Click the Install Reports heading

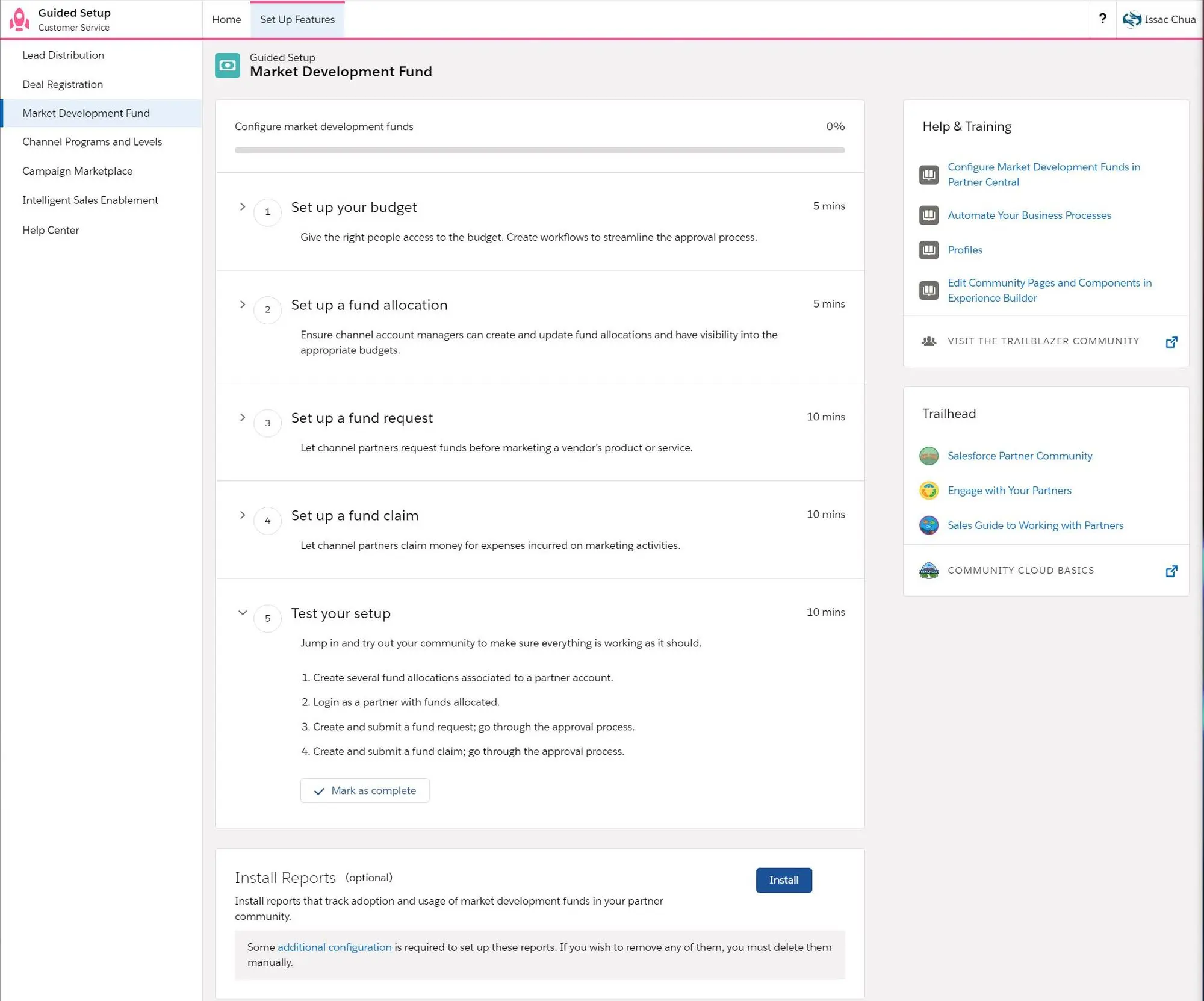285,878
